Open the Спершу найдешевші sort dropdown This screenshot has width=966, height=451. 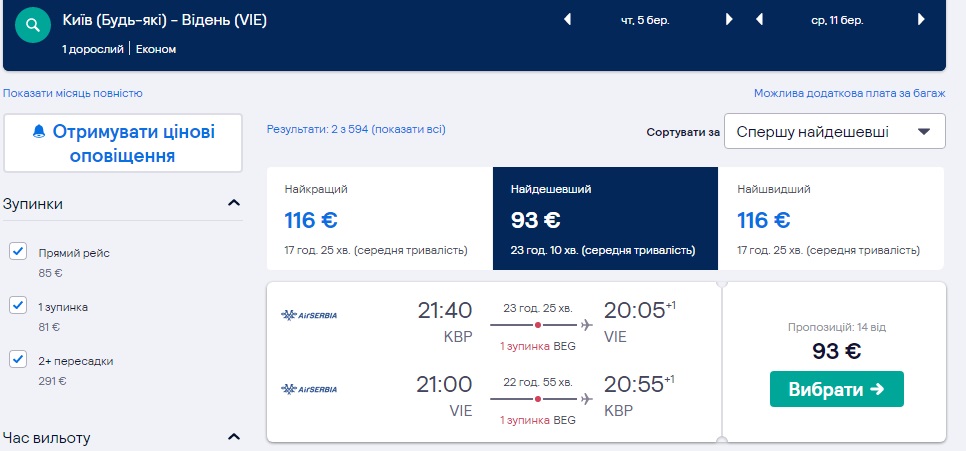pos(835,132)
